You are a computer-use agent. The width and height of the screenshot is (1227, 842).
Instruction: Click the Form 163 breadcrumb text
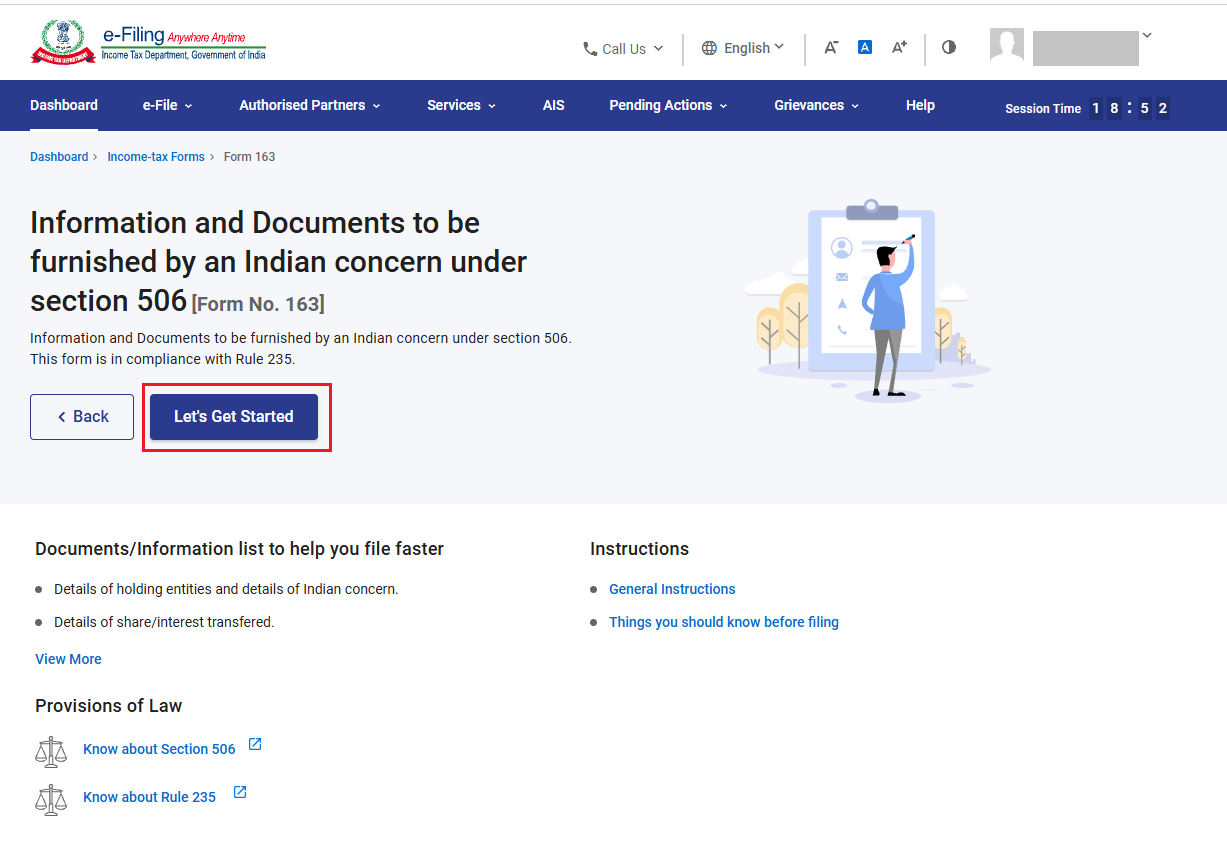[x=249, y=157]
